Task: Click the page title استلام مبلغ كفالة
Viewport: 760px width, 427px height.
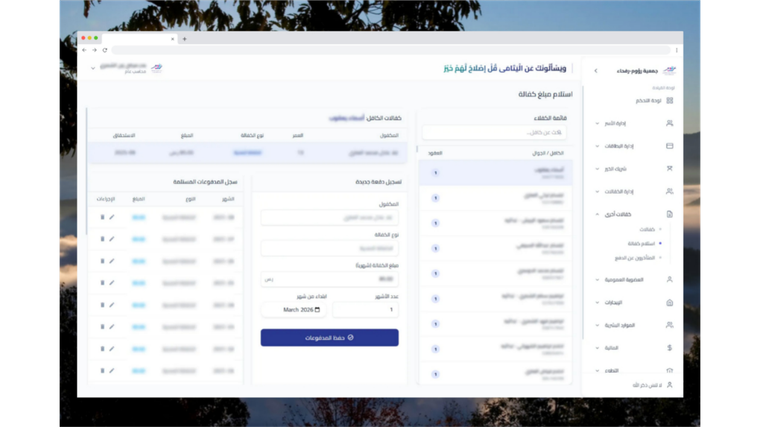Action: [545, 94]
